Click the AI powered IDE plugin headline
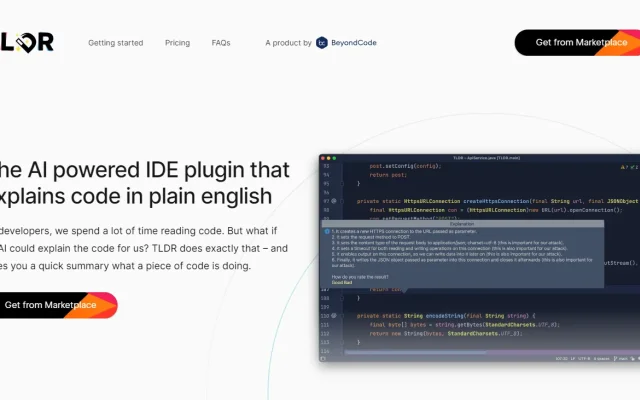This screenshot has height=400, width=640. pos(144,183)
